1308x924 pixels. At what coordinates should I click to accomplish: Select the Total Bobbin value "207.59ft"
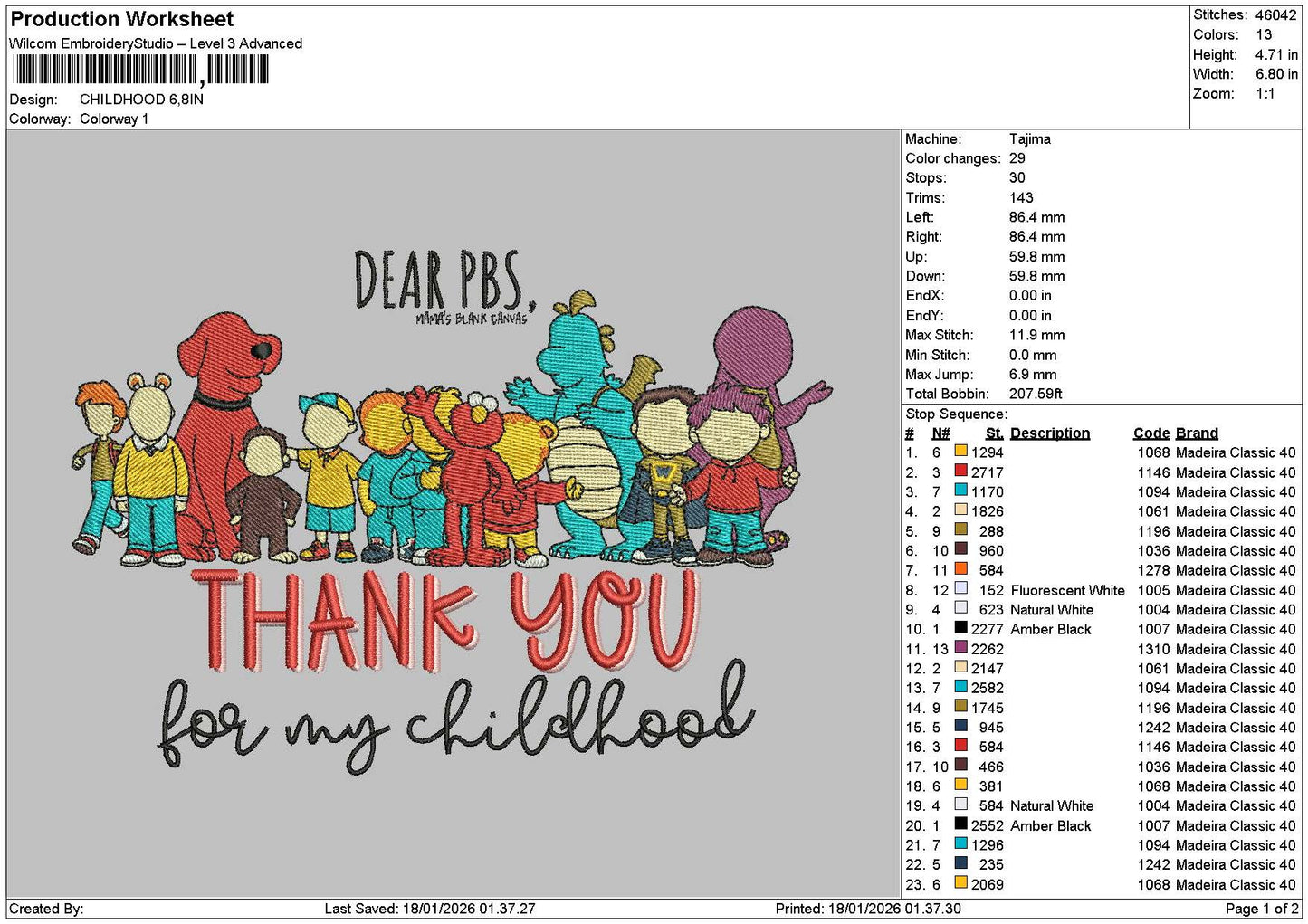pyautogui.click(x=1036, y=395)
